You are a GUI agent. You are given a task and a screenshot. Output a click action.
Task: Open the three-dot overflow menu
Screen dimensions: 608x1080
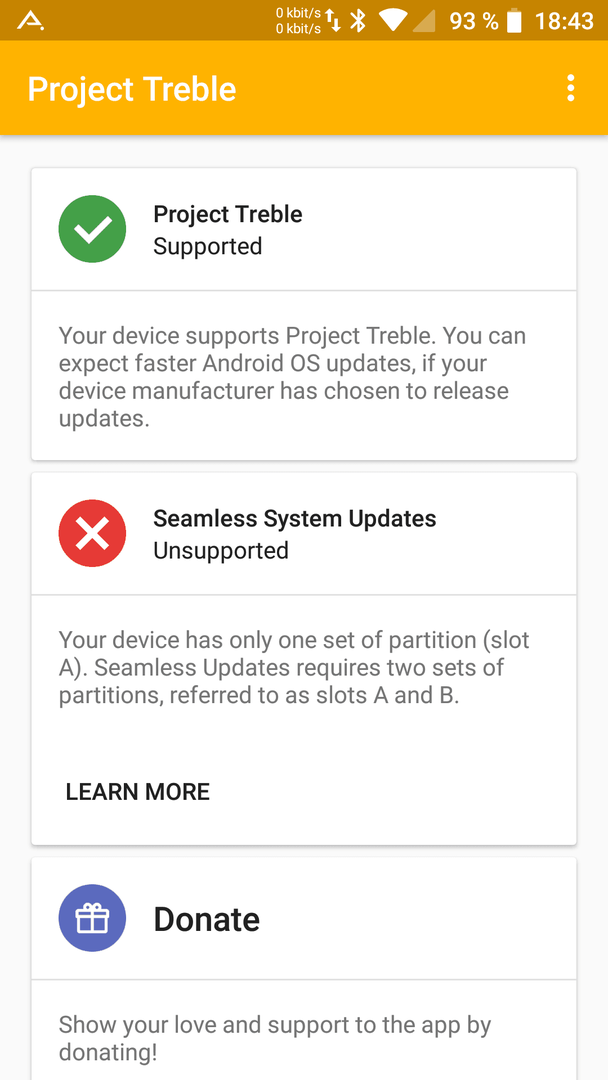point(570,89)
